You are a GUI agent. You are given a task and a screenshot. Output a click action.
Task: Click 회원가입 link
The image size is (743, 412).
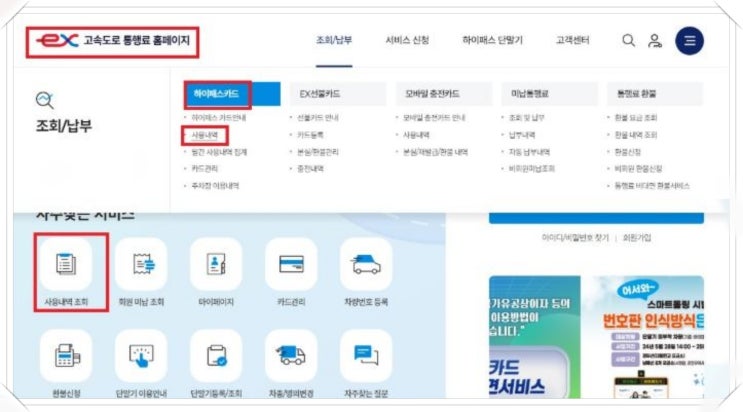(x=637, y=238)
